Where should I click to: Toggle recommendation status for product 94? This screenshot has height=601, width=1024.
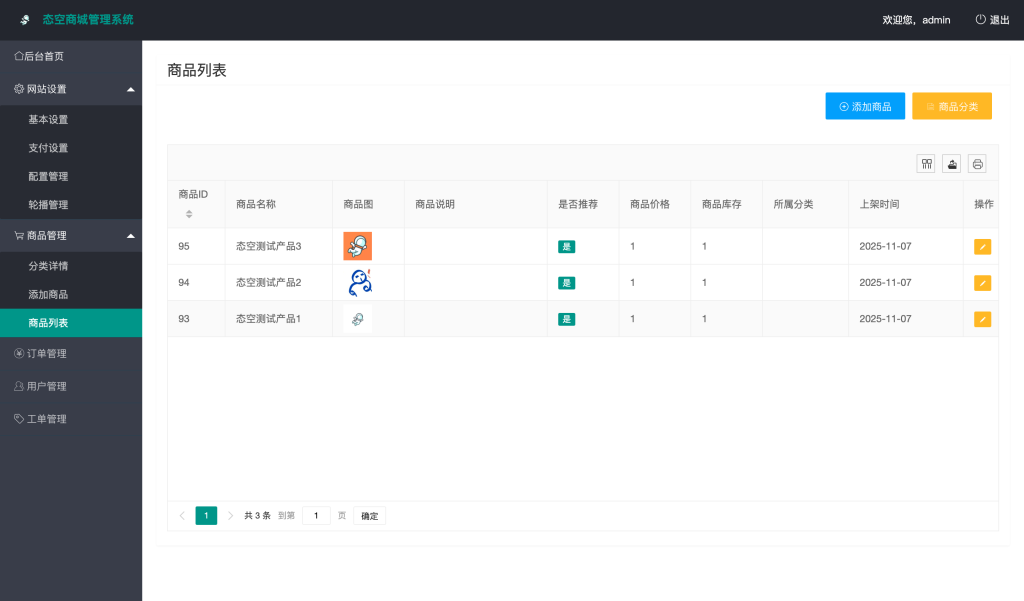(567, 283)
